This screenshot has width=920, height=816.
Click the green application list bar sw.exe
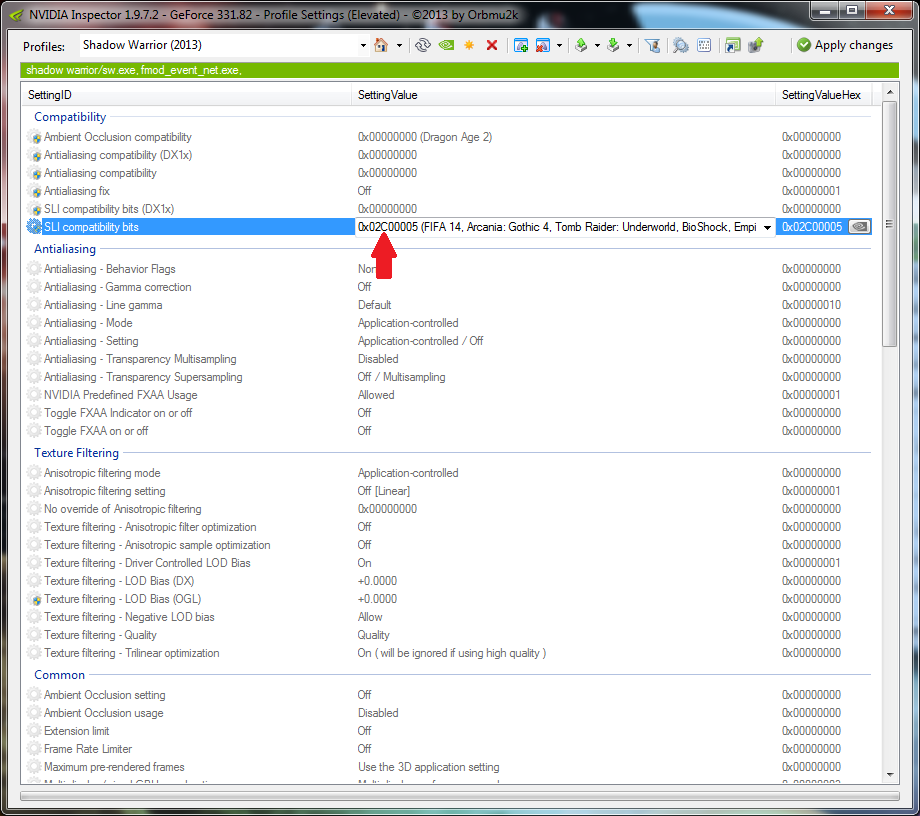point(459,70)
